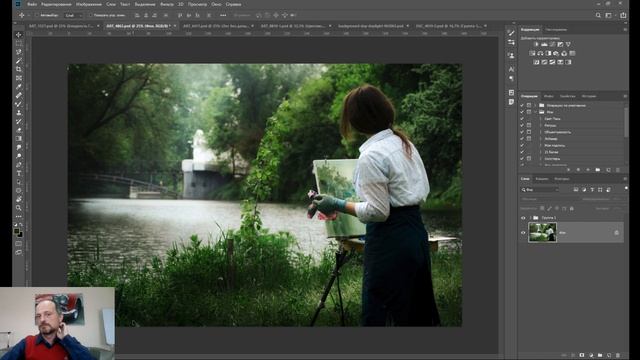640x360 pixels.
Task: Add a Brightness/Contrast adjustment
Action: pyautogui.click(x=536, y=44)
